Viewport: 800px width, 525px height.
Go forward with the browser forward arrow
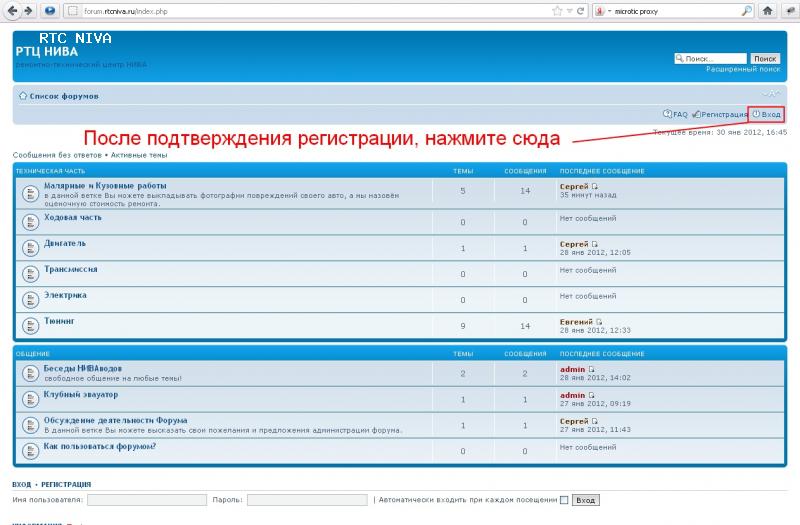pos(29,10)
